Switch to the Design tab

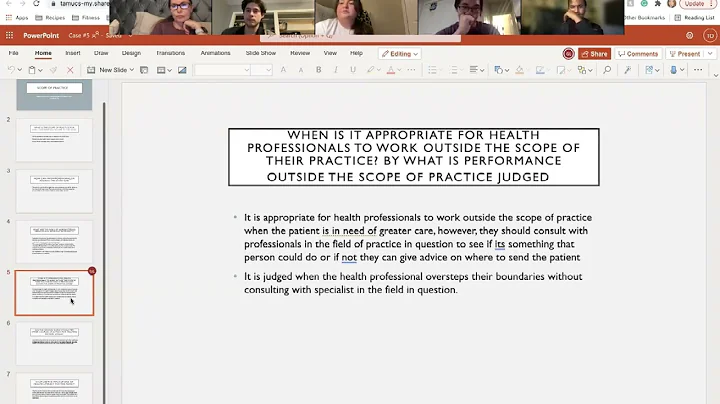(131, 53)
